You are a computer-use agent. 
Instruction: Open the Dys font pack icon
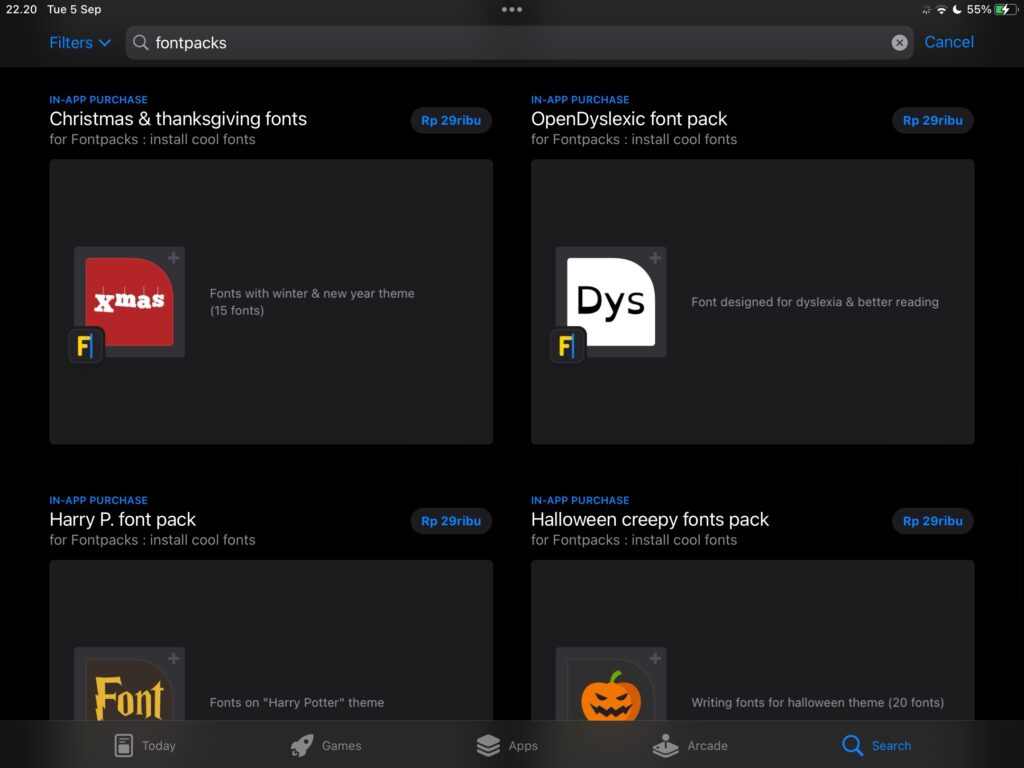[x=611, y=302]
